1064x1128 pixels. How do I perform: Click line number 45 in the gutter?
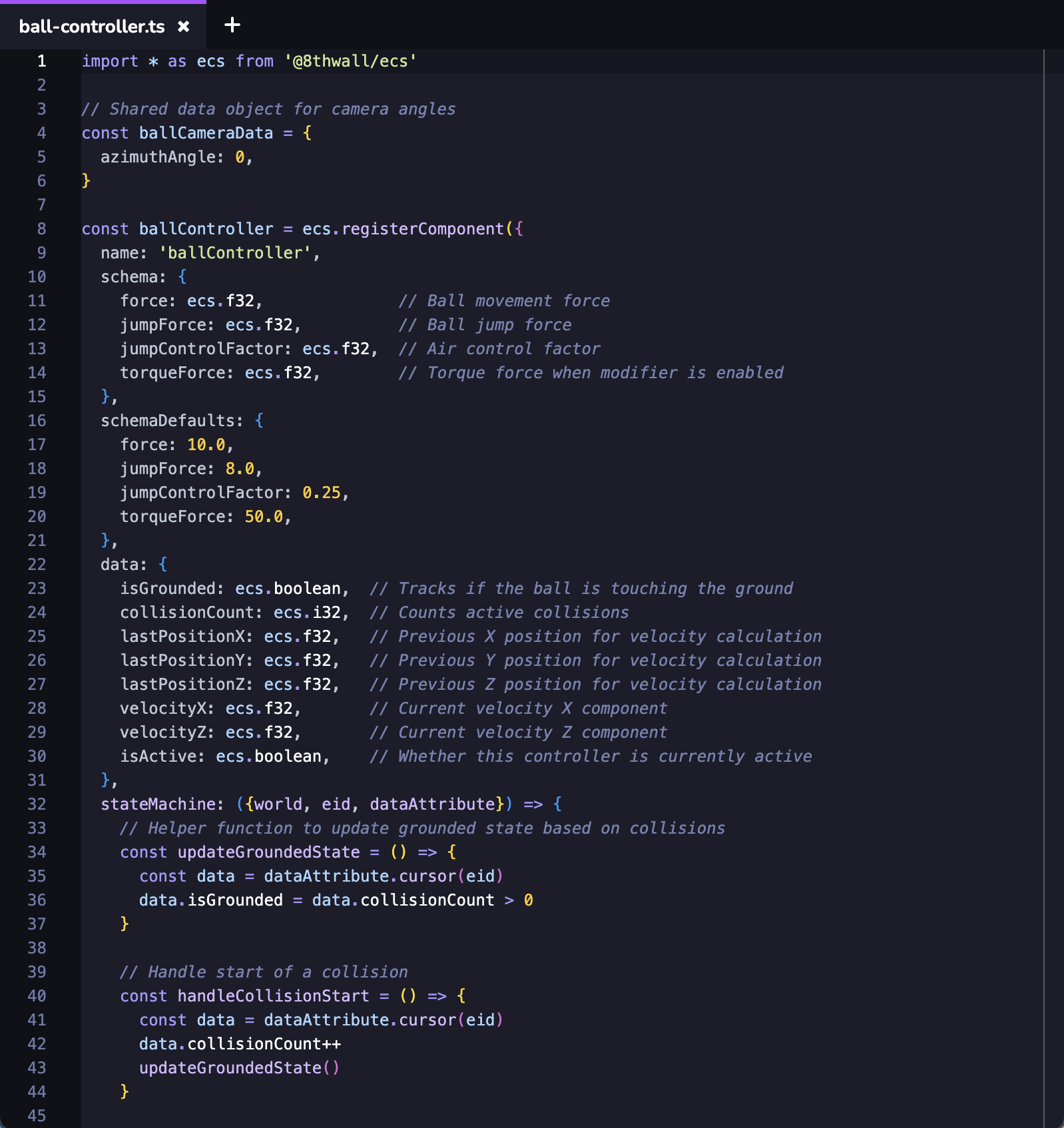[x=37, y=1116]
